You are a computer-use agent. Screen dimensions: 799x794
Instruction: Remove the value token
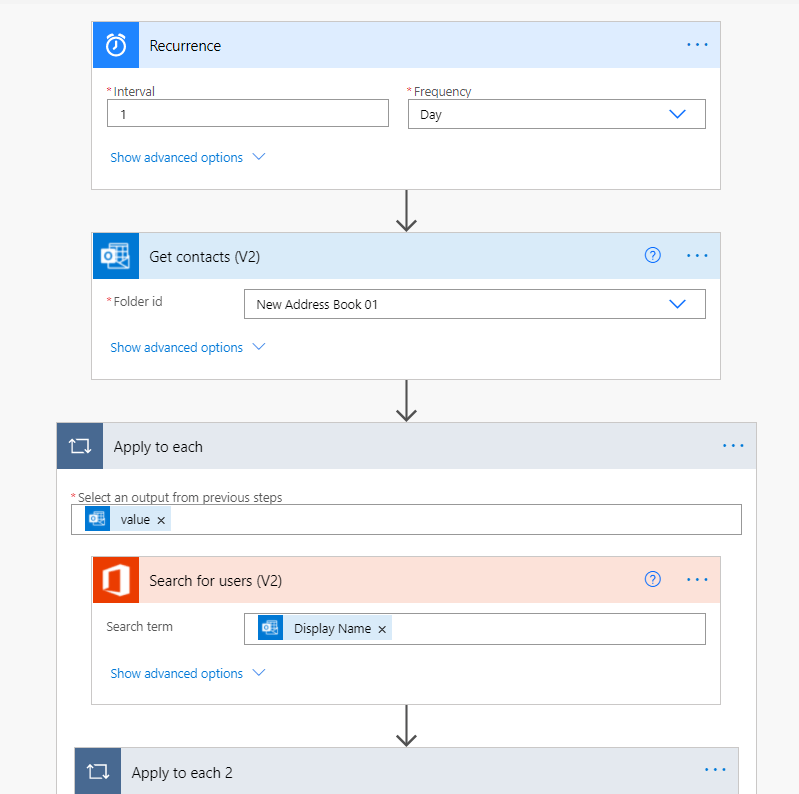click(161, 520)
